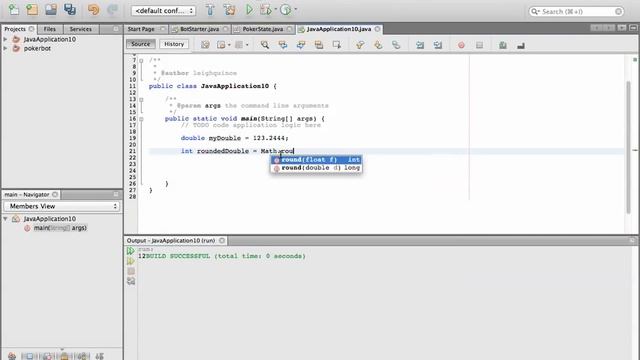Switch to the Projects tab
The width and height of the screenshot is (640, 360).
[x=15, y=29]
